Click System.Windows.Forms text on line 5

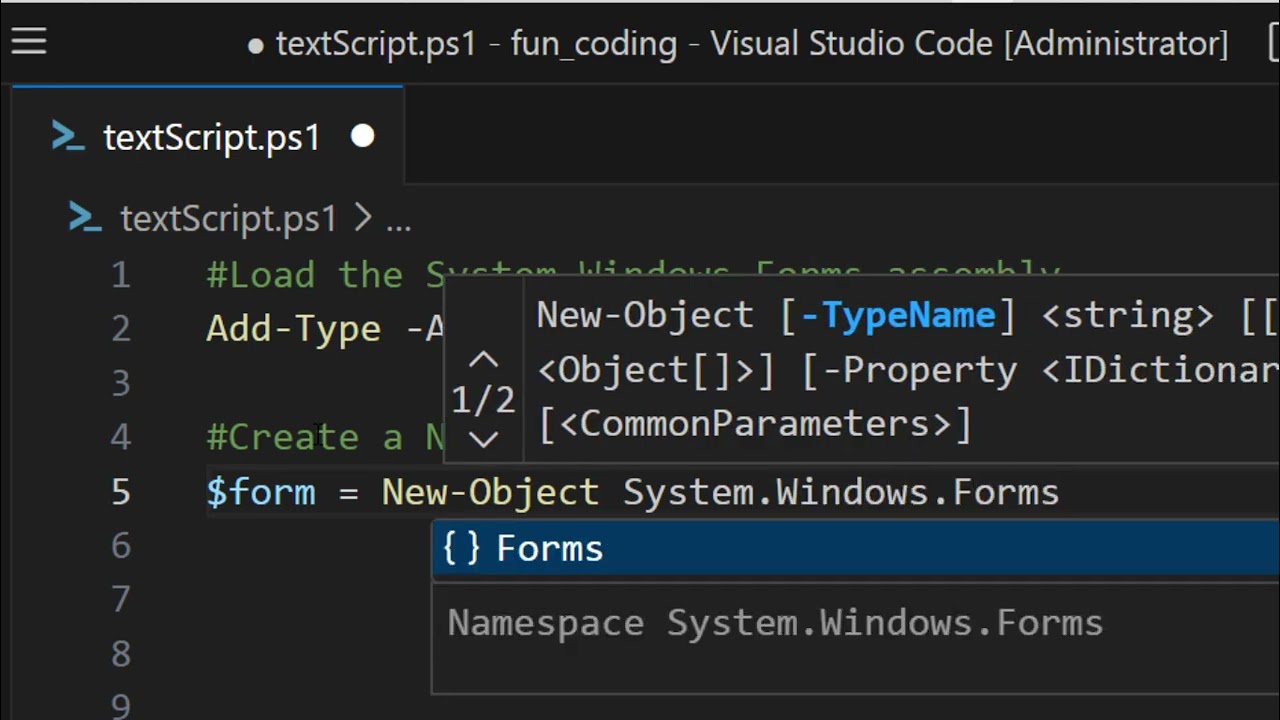pyautogui.click(x=841, y=492)
